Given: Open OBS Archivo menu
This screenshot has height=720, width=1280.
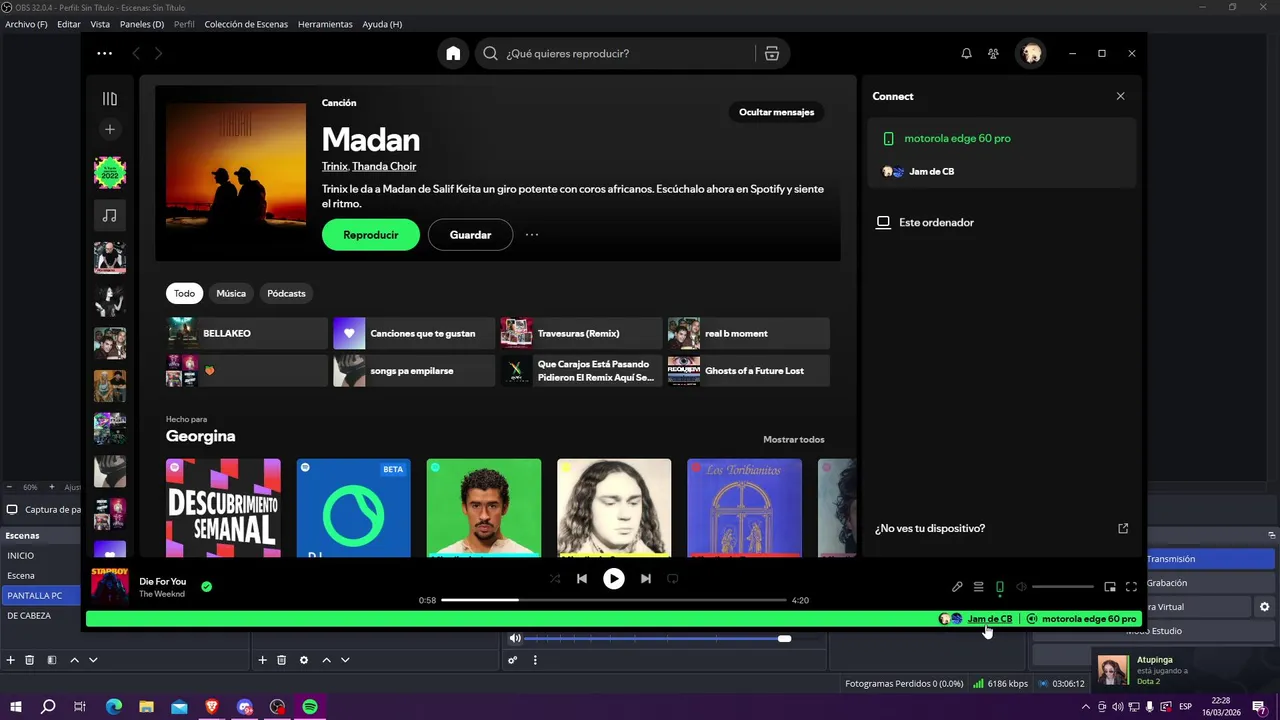Looking at the screenshot, I should (26, 24).
